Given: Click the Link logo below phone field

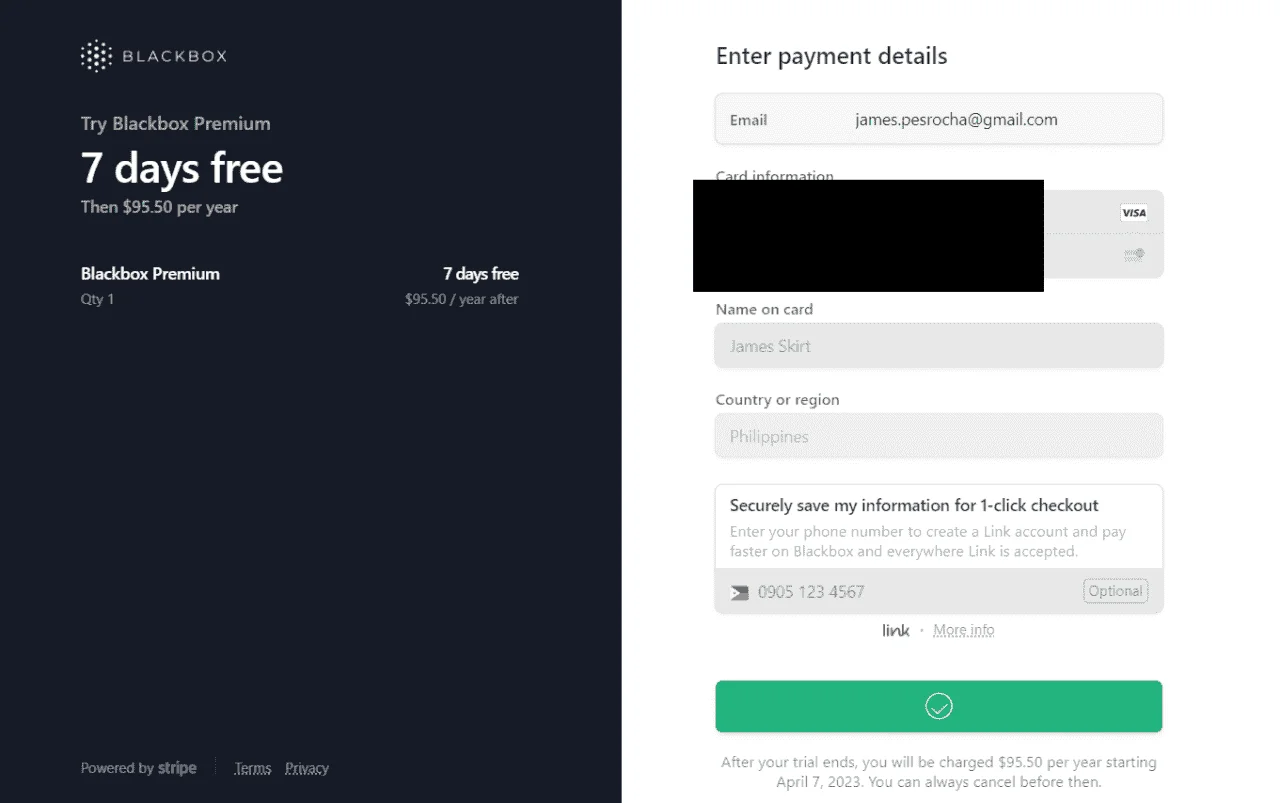Looking at the screenshot, I should tap(896, 630).
